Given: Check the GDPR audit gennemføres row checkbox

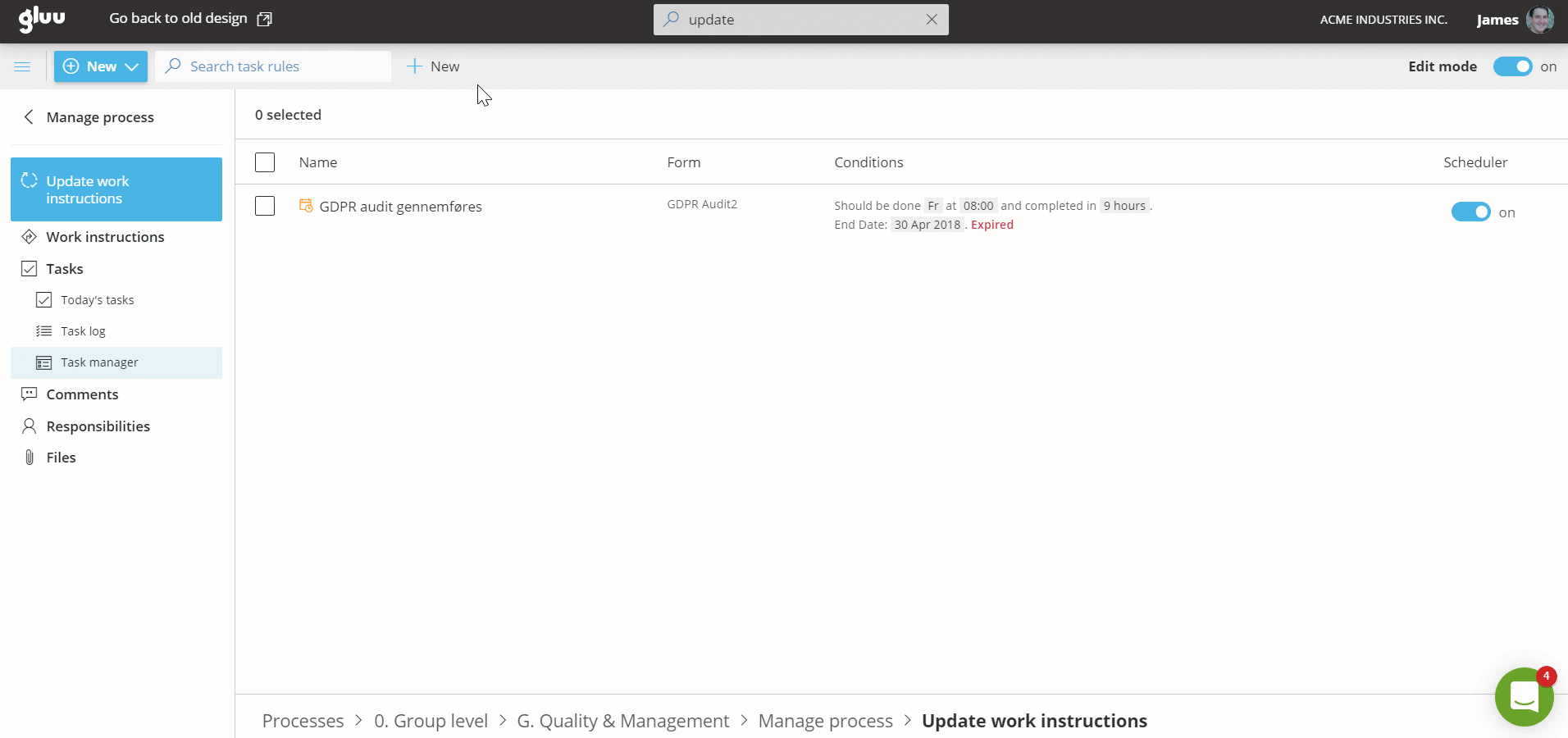Looking at the screenshot, I should [265, 206].
